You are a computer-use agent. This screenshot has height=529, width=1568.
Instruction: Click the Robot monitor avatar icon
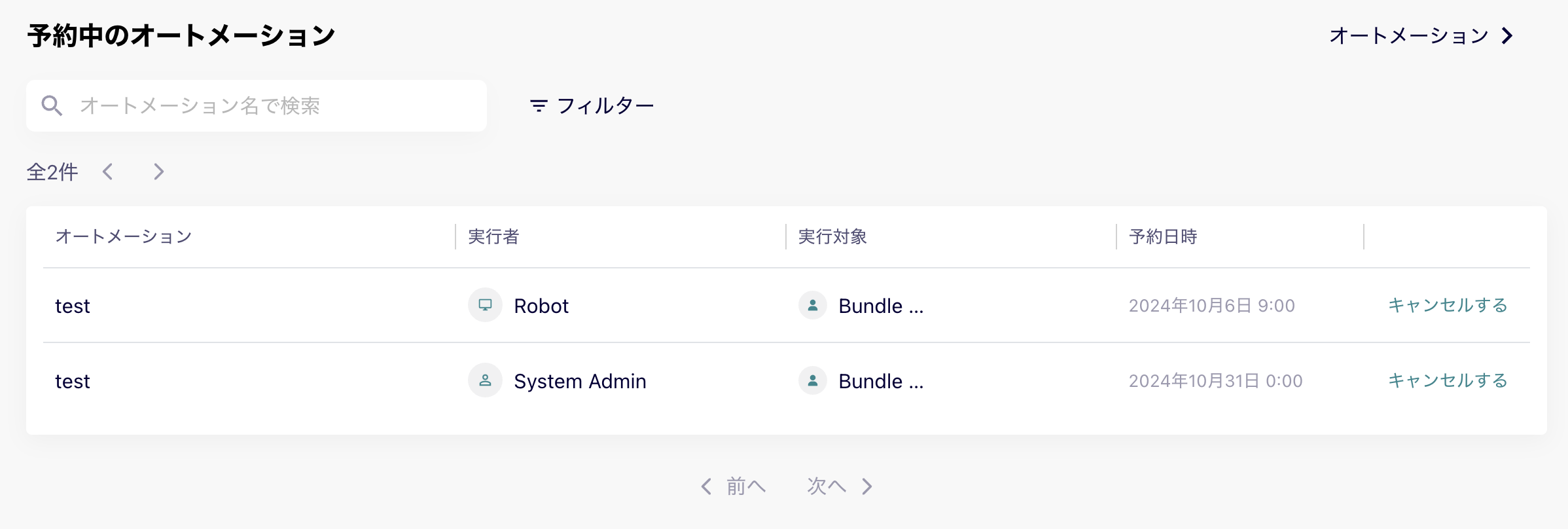tap(485, 305)
